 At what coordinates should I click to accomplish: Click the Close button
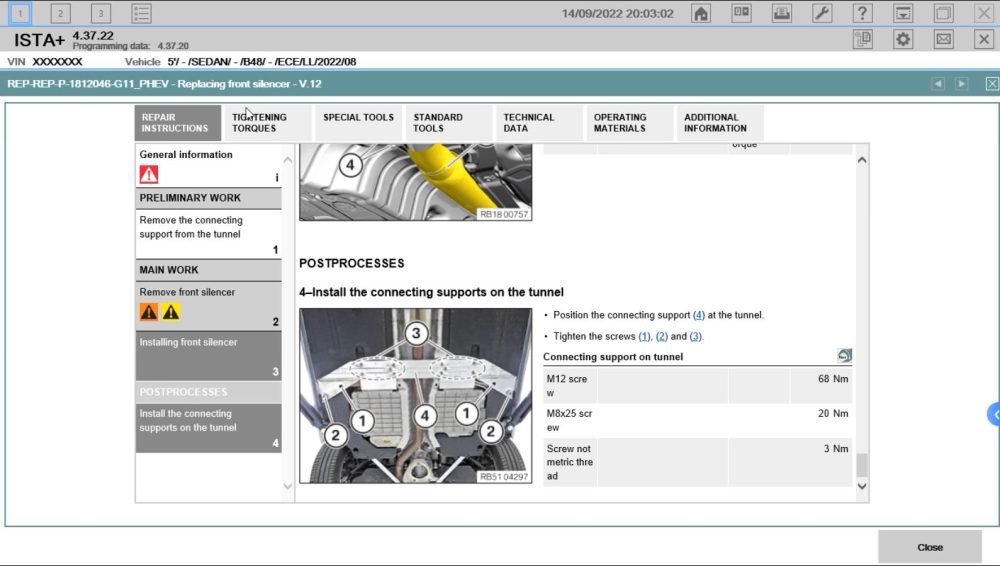930,547
